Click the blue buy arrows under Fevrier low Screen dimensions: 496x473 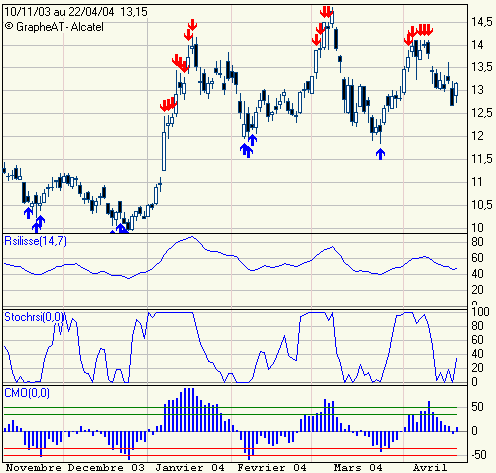coord(249,146)
